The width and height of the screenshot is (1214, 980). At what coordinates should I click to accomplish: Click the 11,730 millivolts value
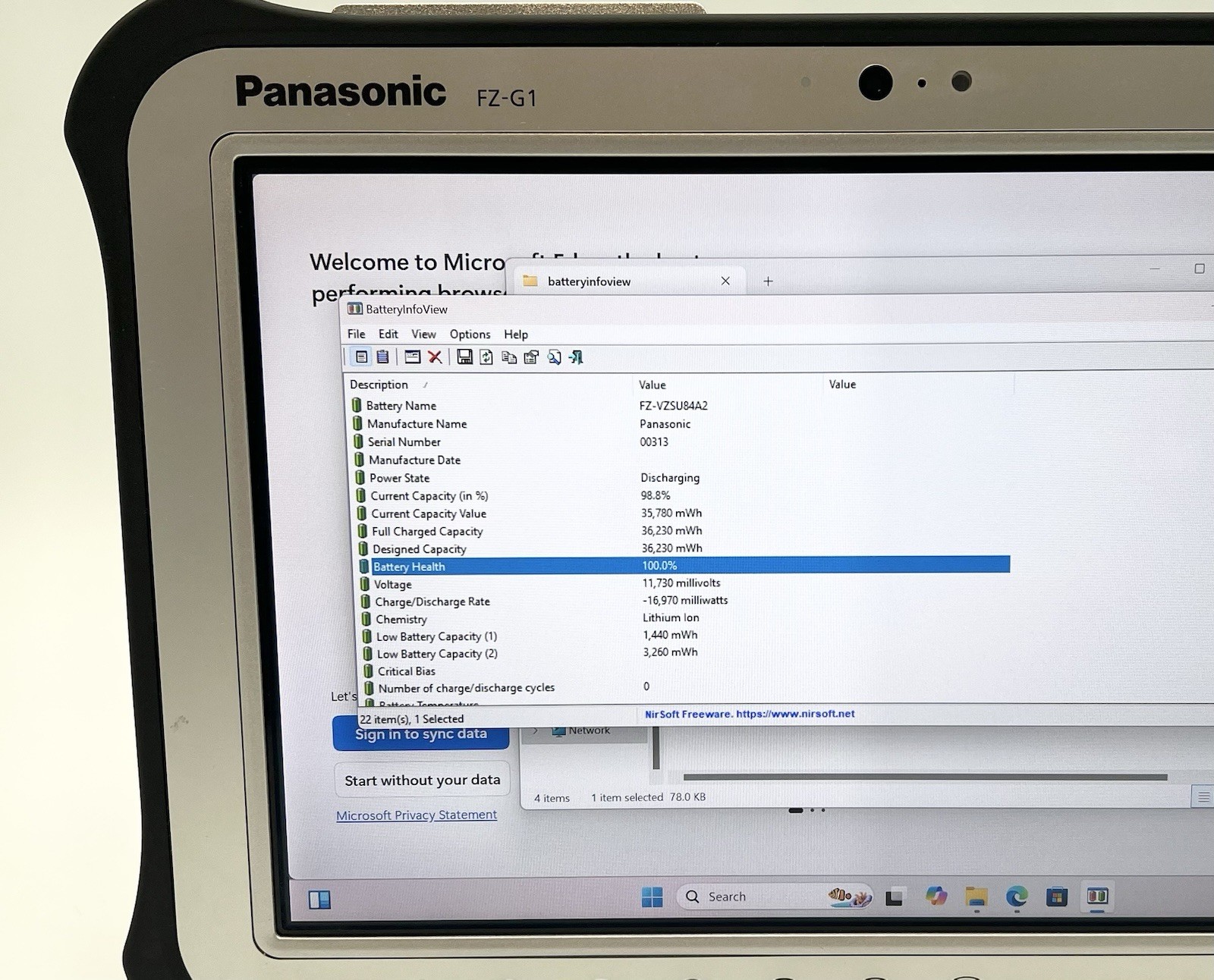681,583
